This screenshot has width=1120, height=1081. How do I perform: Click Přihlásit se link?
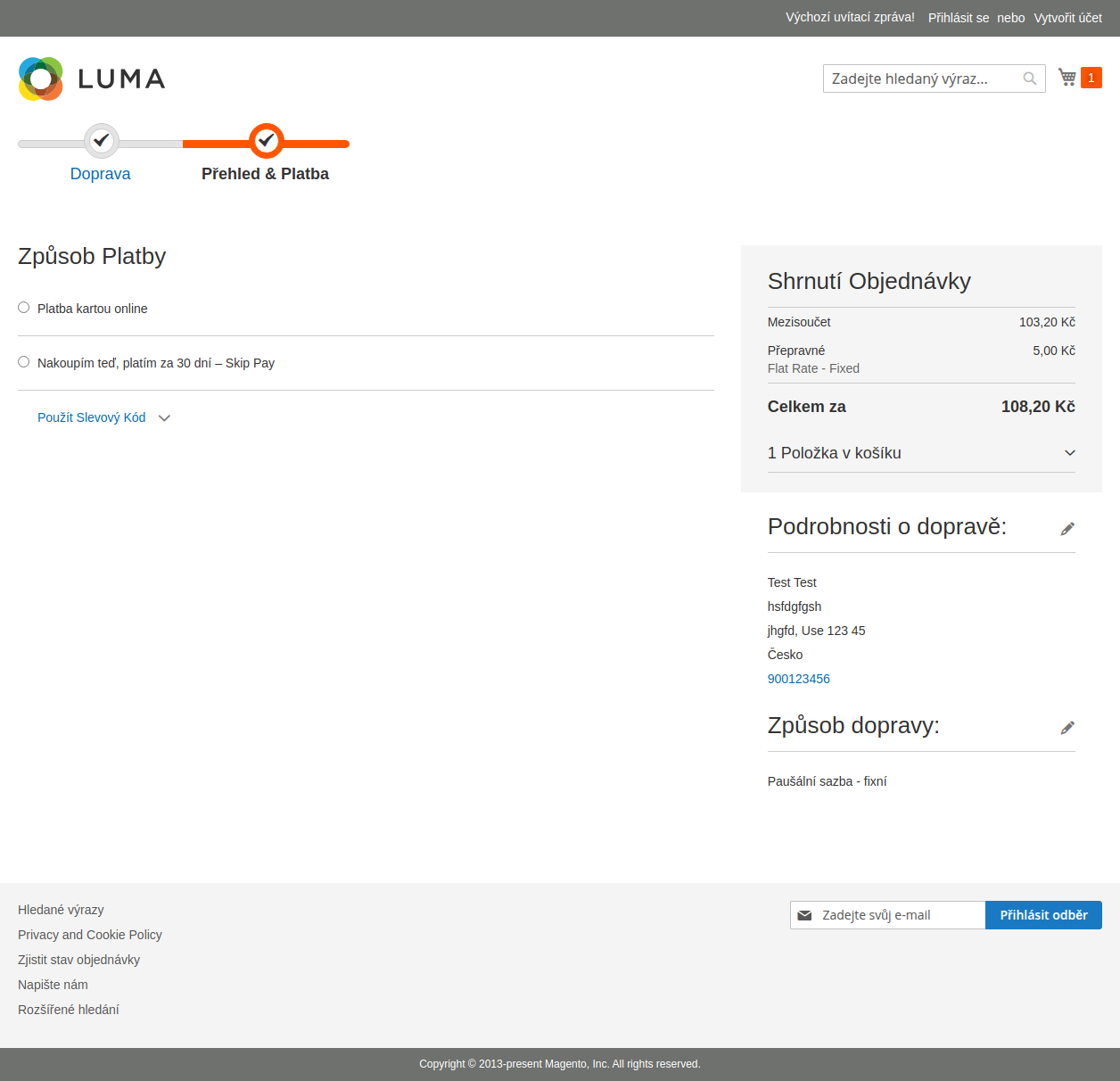[x=958, y=18]
